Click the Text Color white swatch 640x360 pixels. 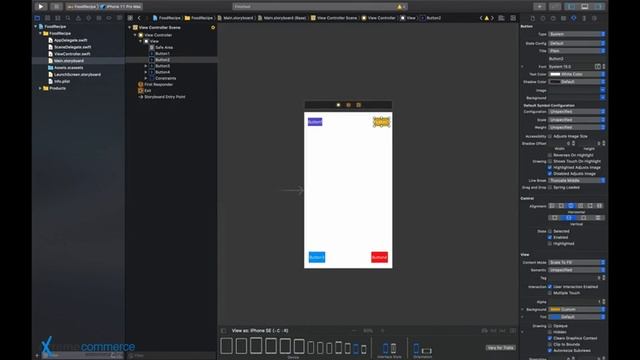[555, 74]
